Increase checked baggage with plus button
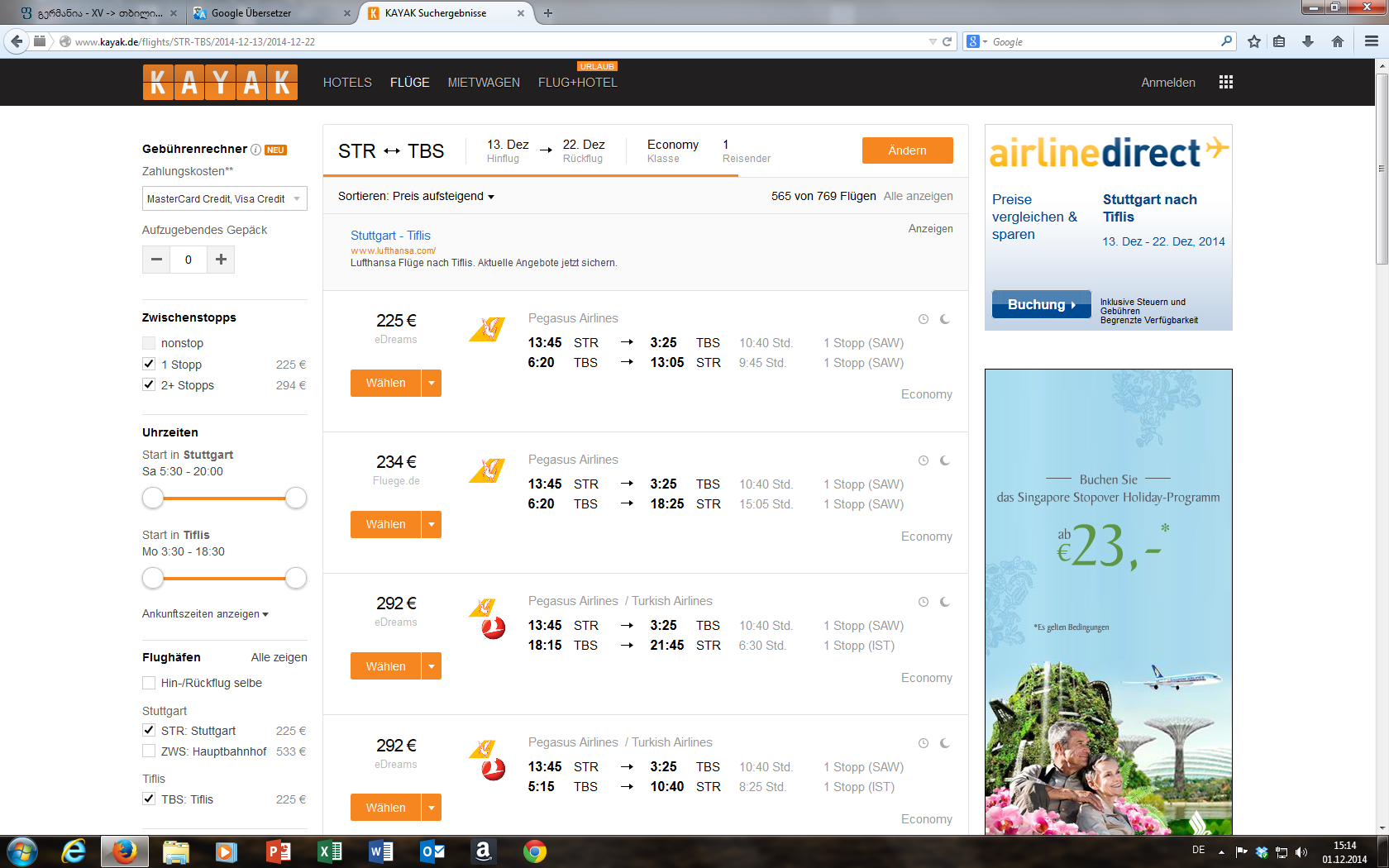This screenshot has width=1389, height=868. coord(221,260)
